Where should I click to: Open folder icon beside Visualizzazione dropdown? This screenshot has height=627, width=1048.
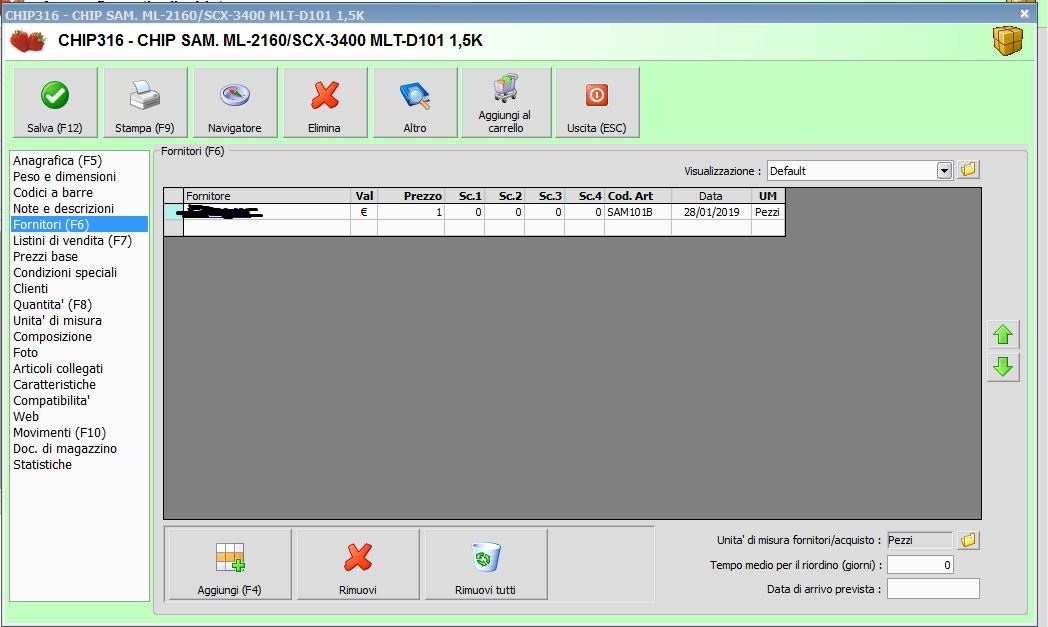968,170
